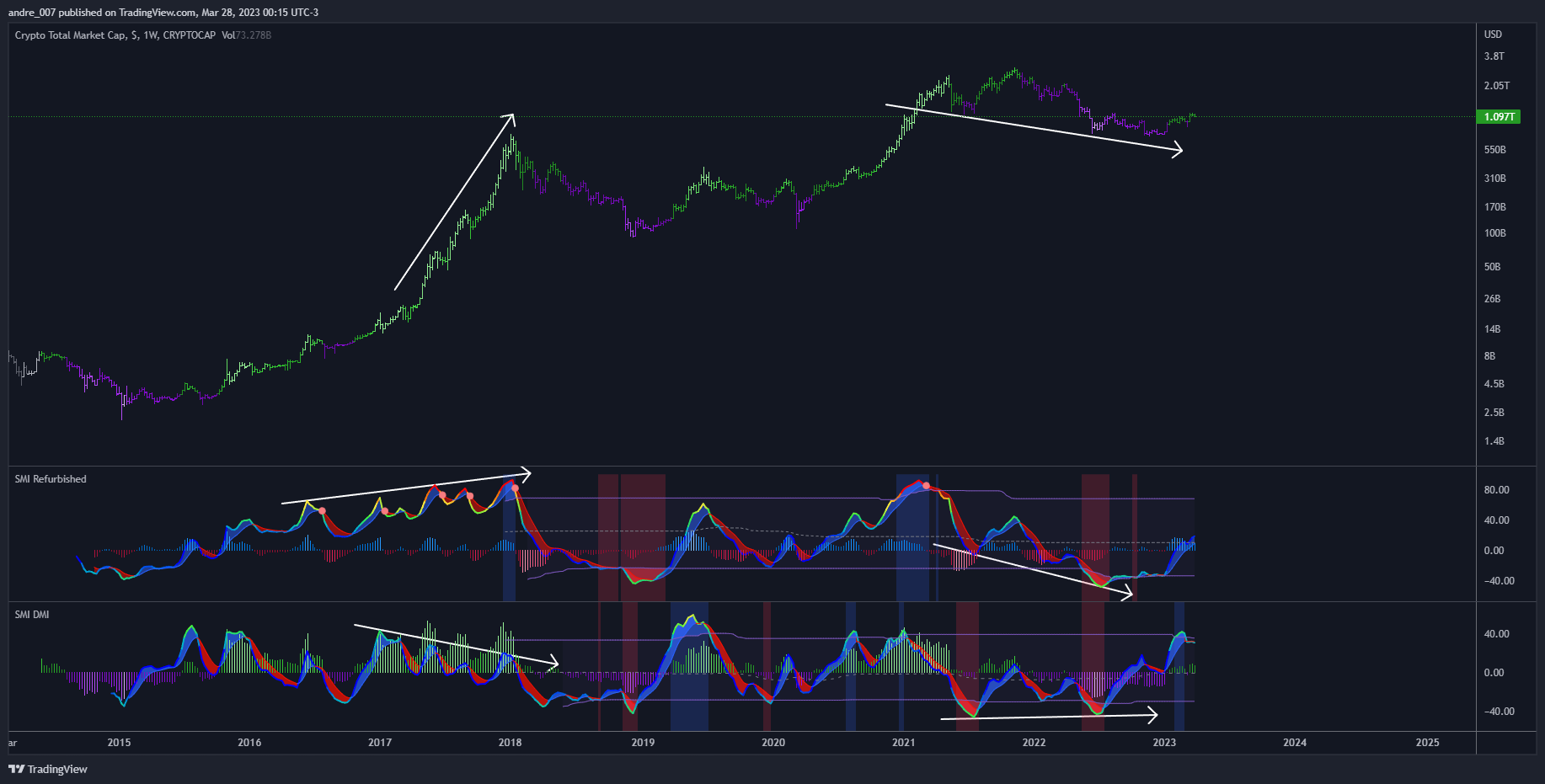Image resolution: width=1545 pixels, height=784 pixels.
Task: Click the 2020 label on time axis
Action: point(773,743)
